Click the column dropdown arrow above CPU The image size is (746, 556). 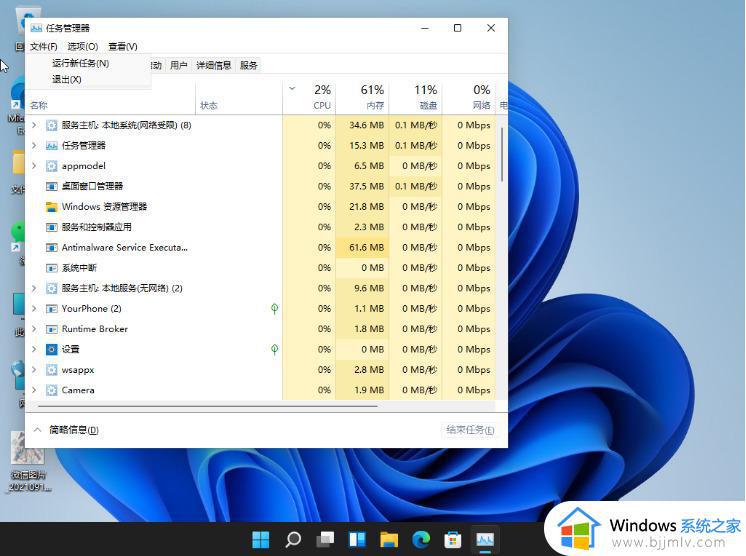pos(292,88)
